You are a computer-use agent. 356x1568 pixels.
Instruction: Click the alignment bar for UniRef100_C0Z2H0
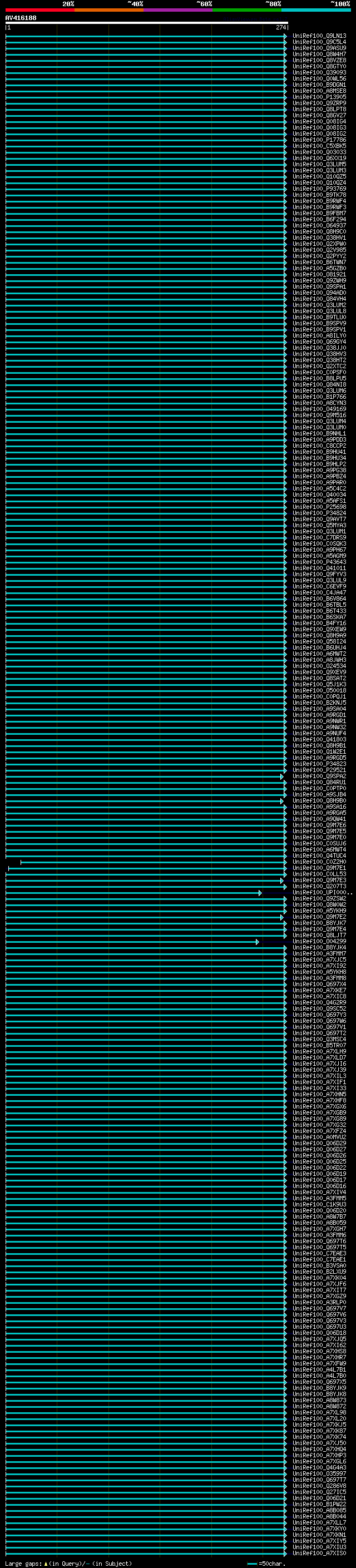154,863
